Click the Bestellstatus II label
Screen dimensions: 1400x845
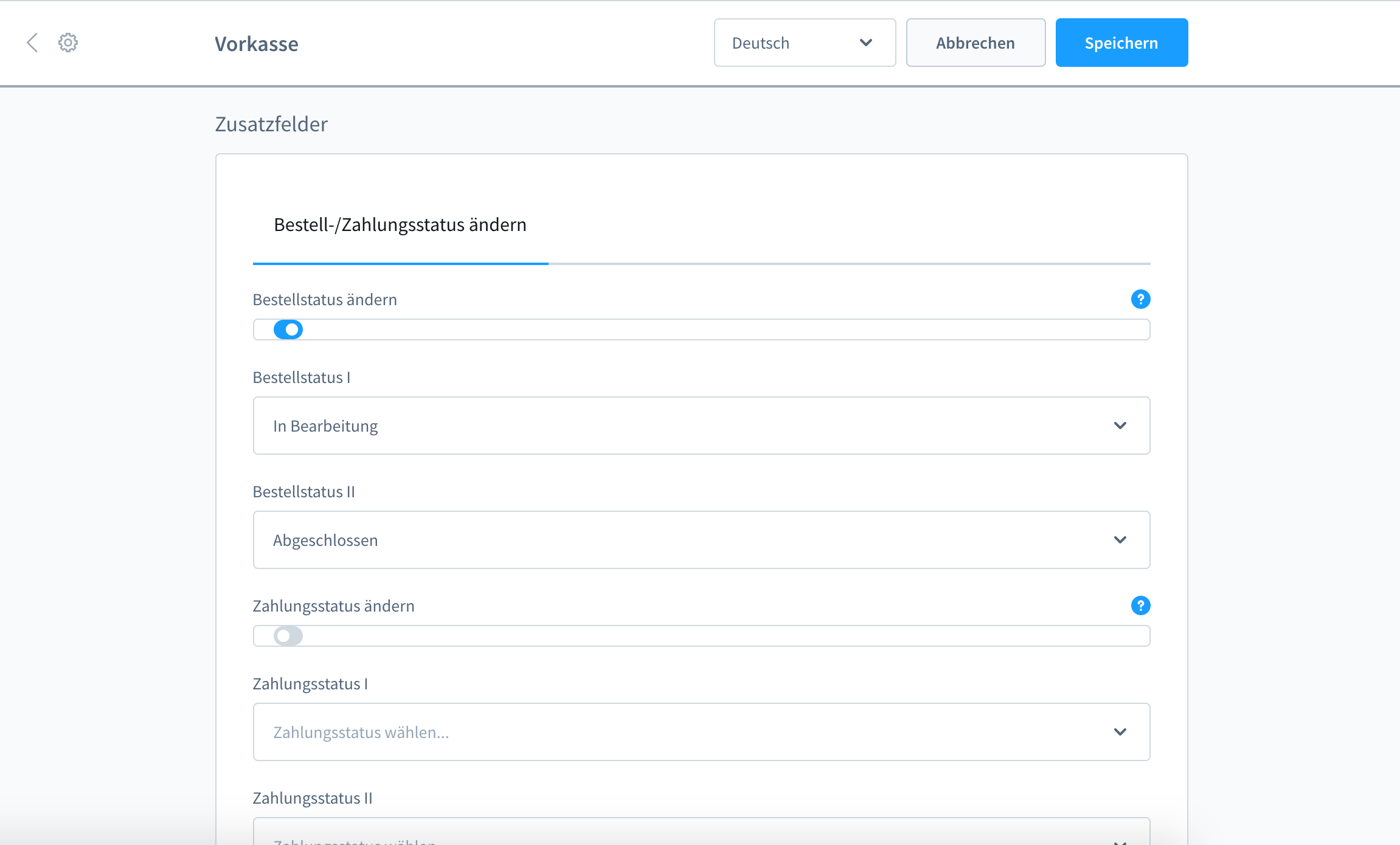(304, 492)
